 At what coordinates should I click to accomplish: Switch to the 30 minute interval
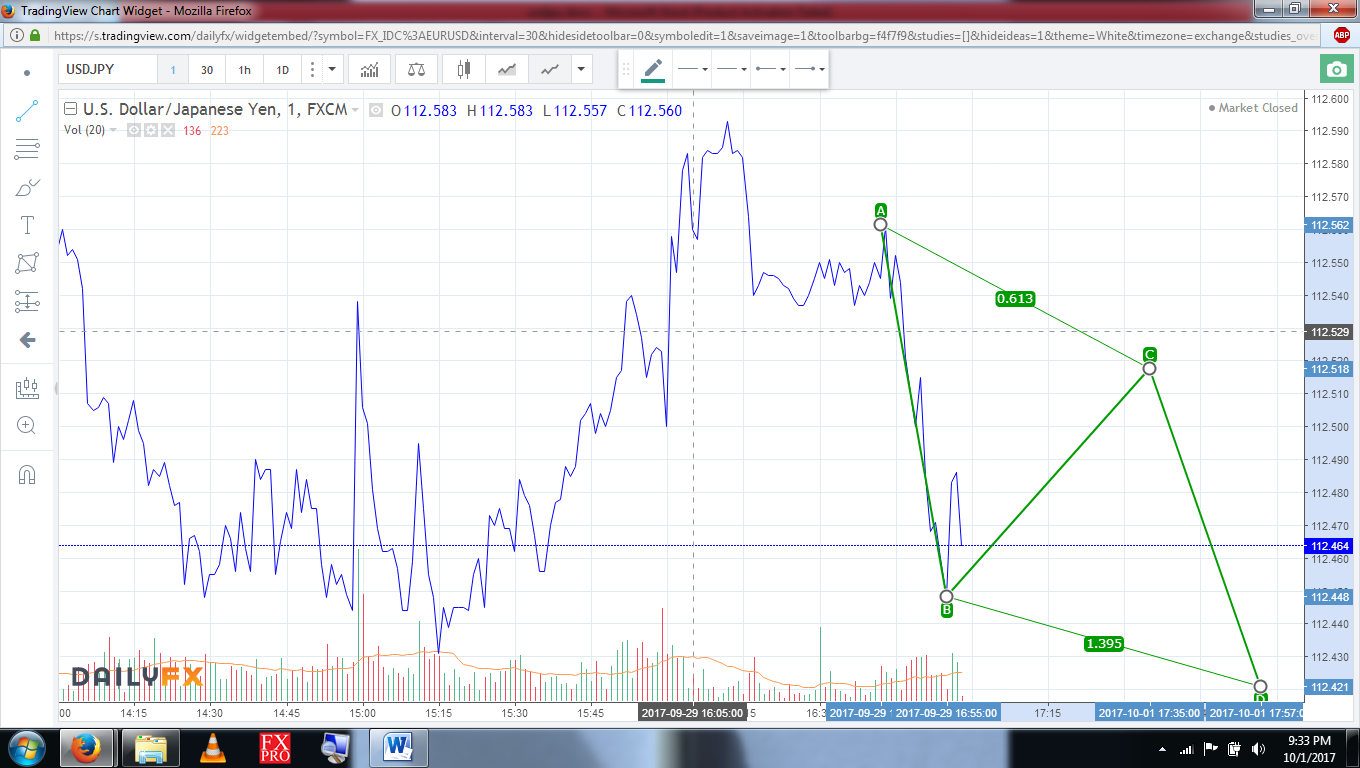click(207, 70)
